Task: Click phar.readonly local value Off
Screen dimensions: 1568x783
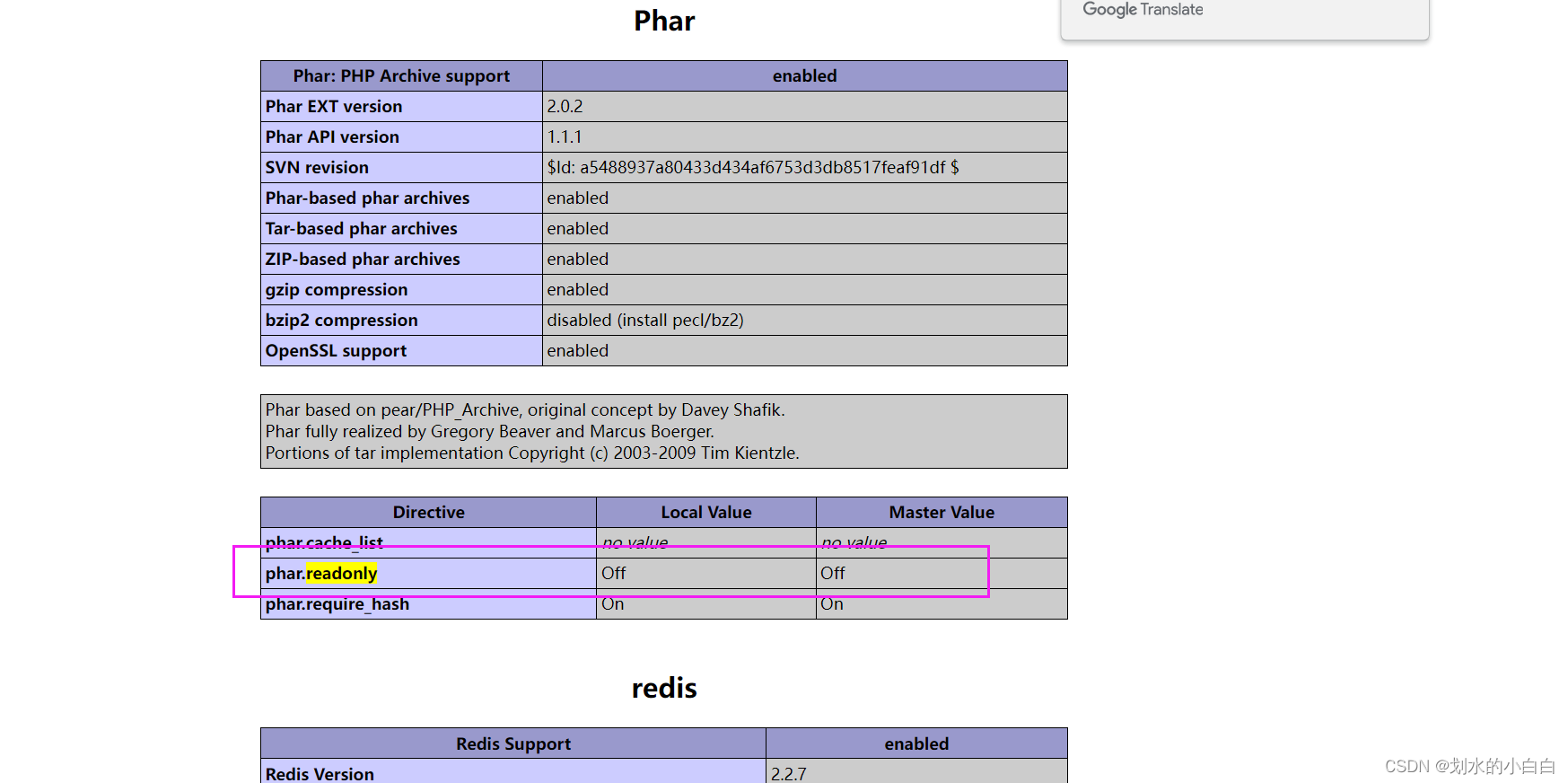Action: [x=614, y=574]
